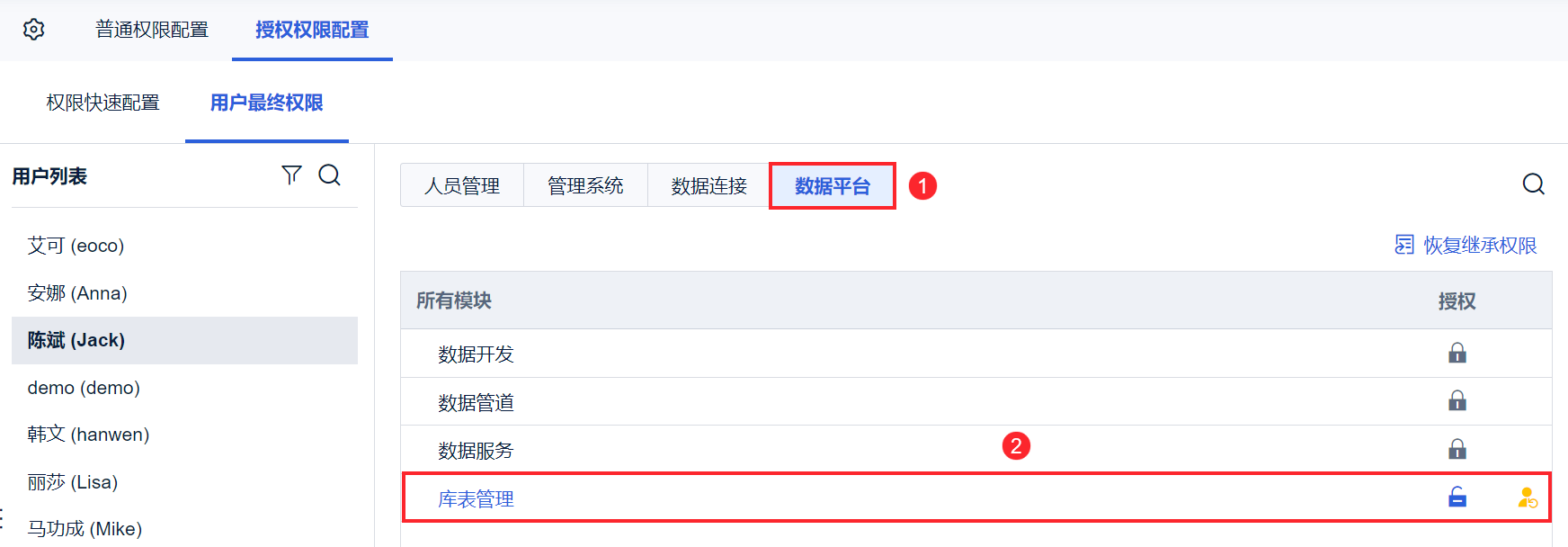Switch to the 普通权限配置 tab
Viewport: 1568px width, 547px height.
[x=152, y=30]
